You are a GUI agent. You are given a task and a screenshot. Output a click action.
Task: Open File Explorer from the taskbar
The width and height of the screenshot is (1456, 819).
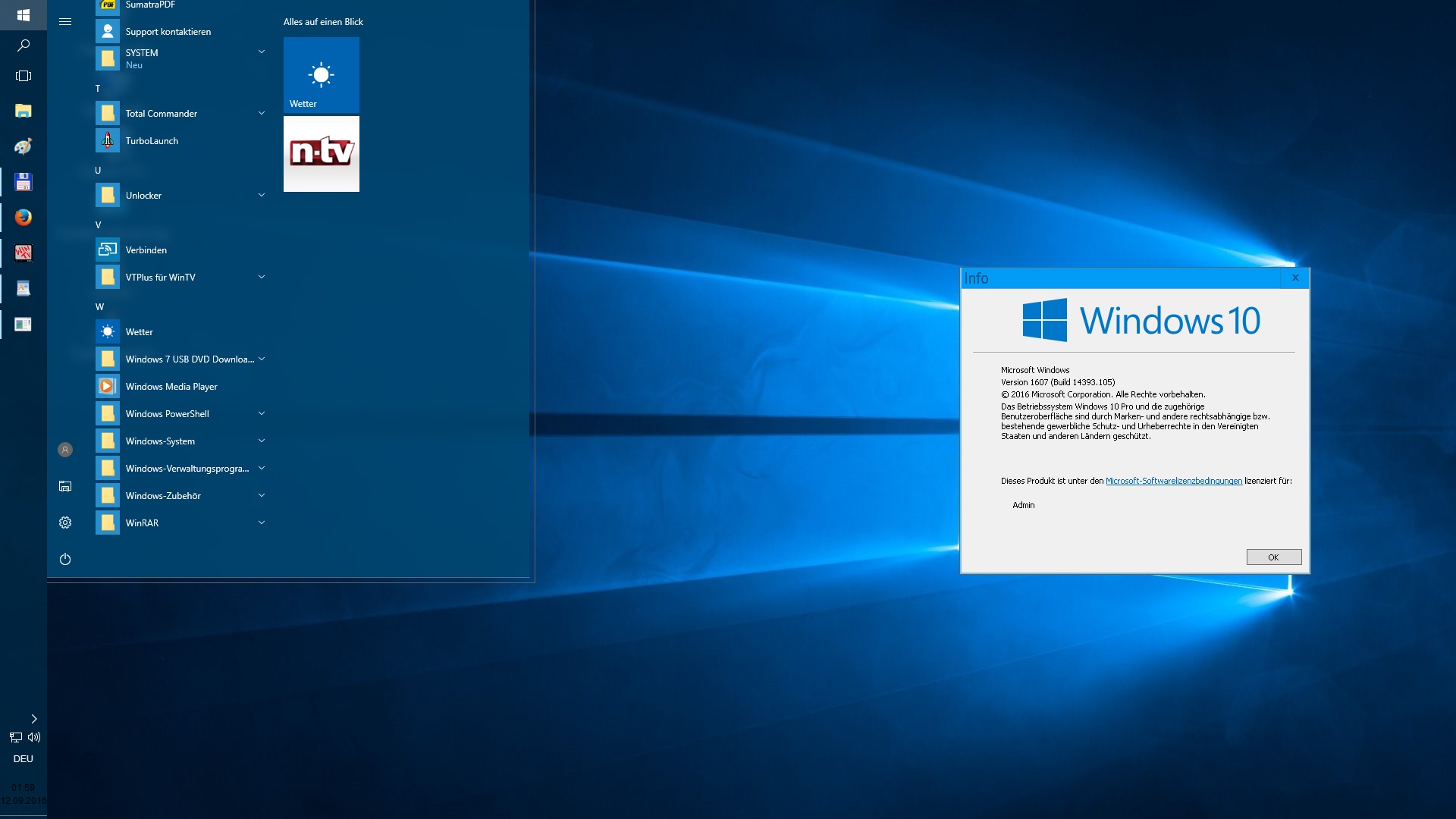[x=23, y=111]
